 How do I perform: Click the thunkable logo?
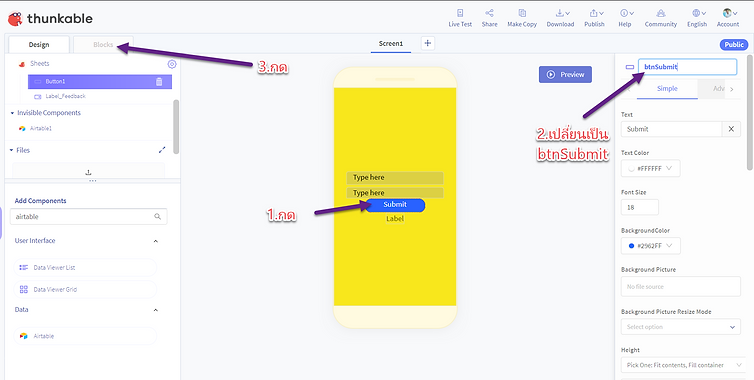pyautogui.click(x=50, y=19)
